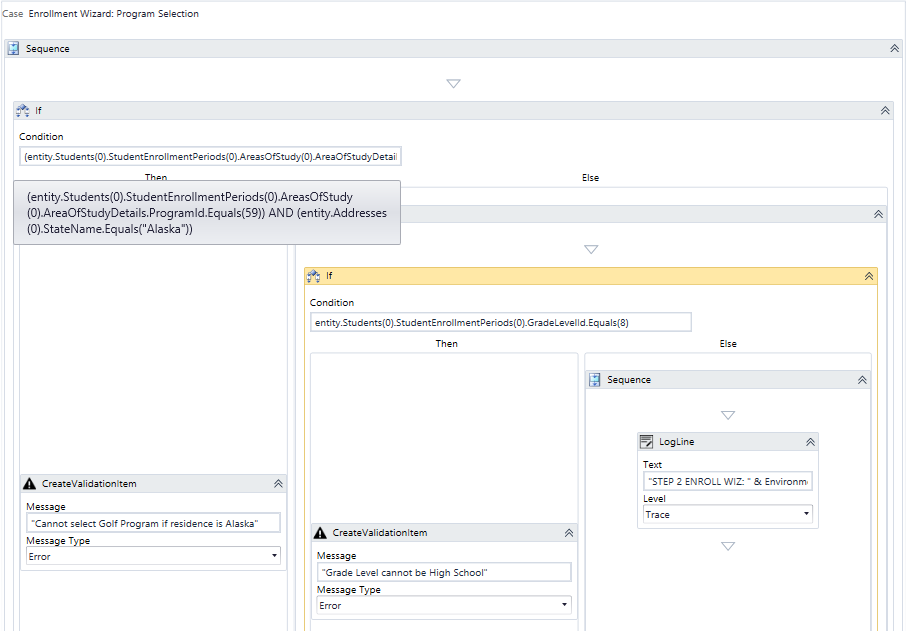This screenshot has height=631, width=908.
Task: Open the Message Type dropdown showing Error for Golf validation
Action: [x=273, y=555]
